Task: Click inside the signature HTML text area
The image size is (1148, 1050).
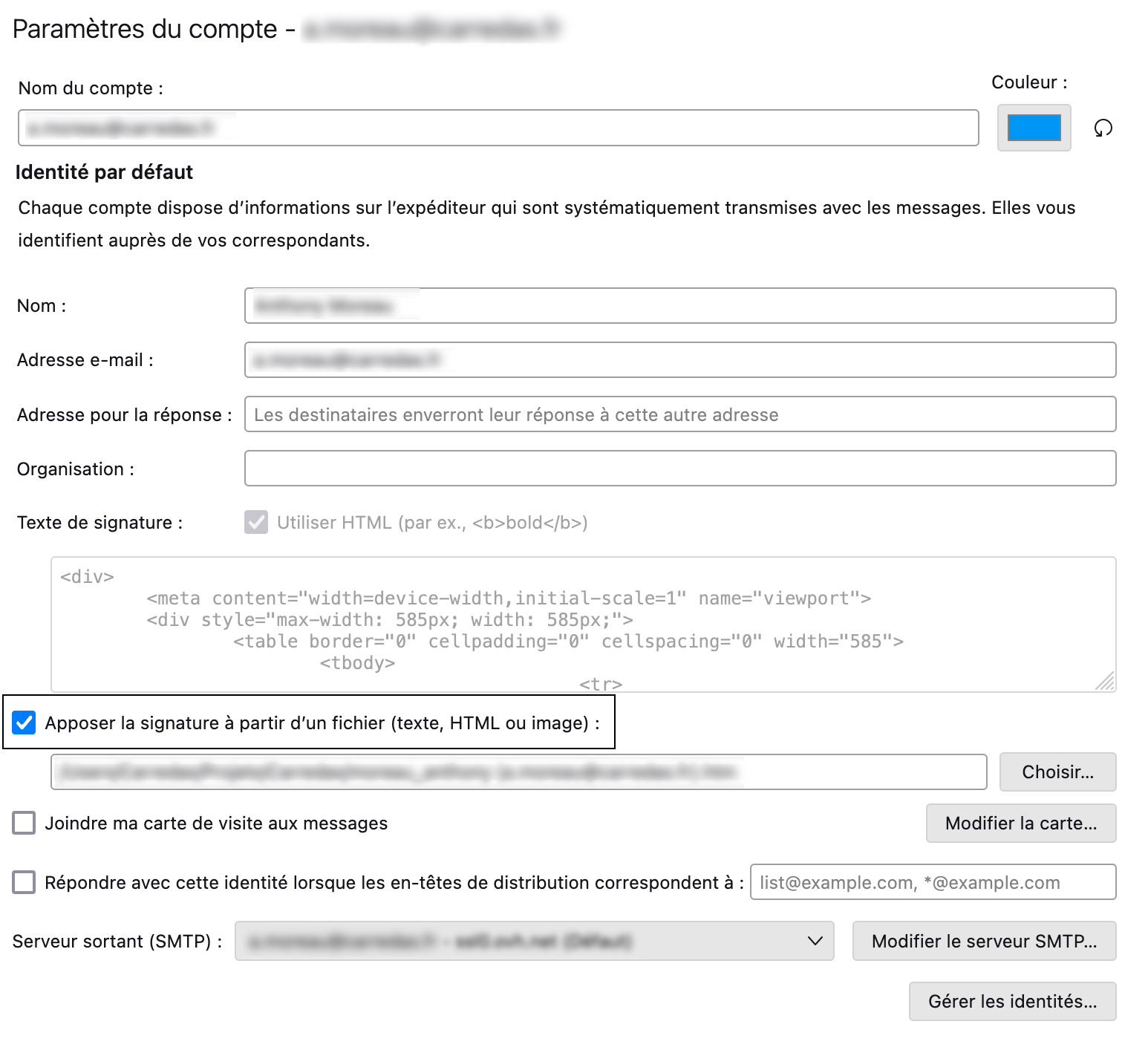Action: (x=583, y=624)
